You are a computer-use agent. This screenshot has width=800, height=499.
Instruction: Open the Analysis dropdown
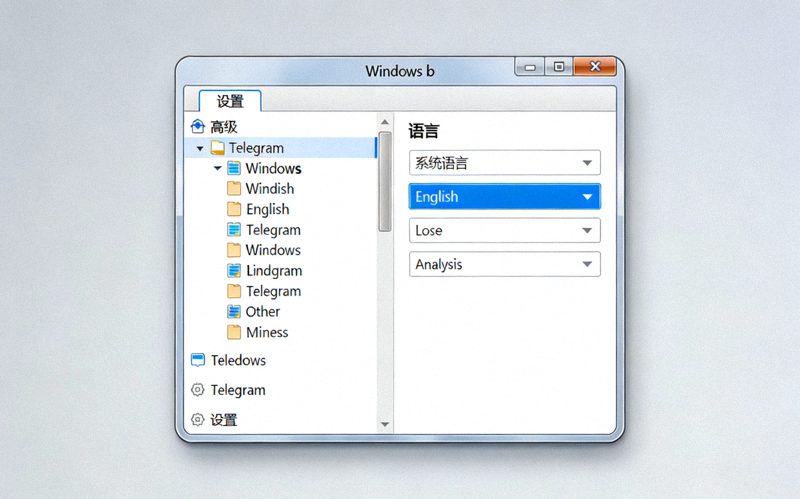point(505,264)
